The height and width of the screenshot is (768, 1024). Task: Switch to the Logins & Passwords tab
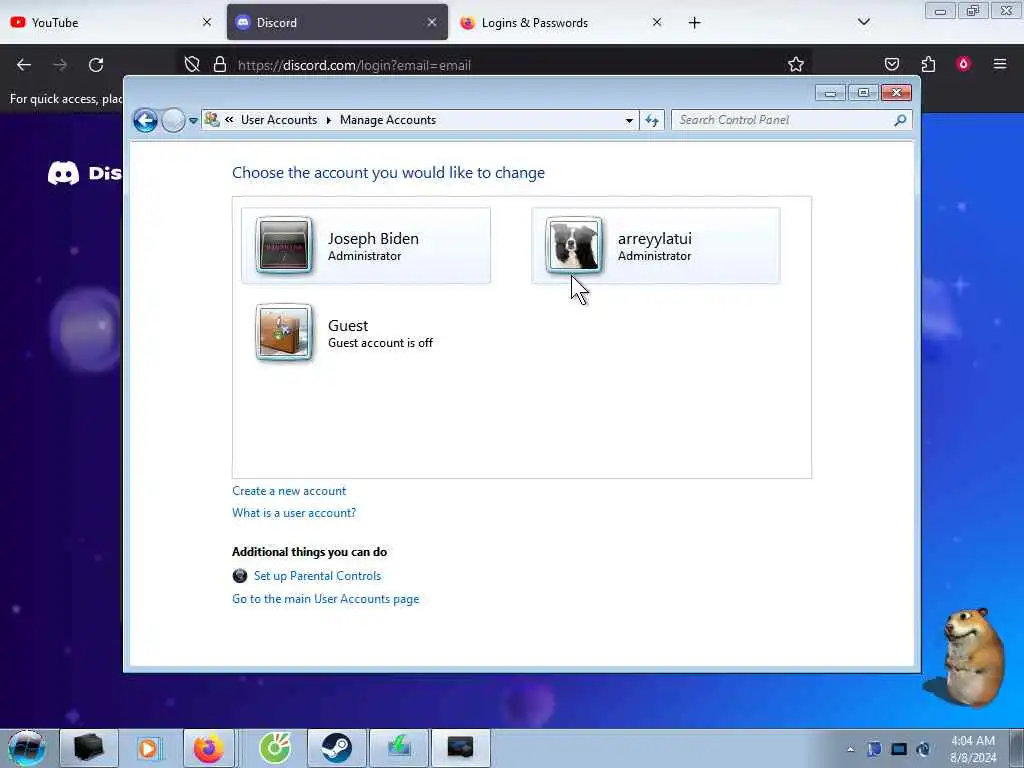[562, 22]
